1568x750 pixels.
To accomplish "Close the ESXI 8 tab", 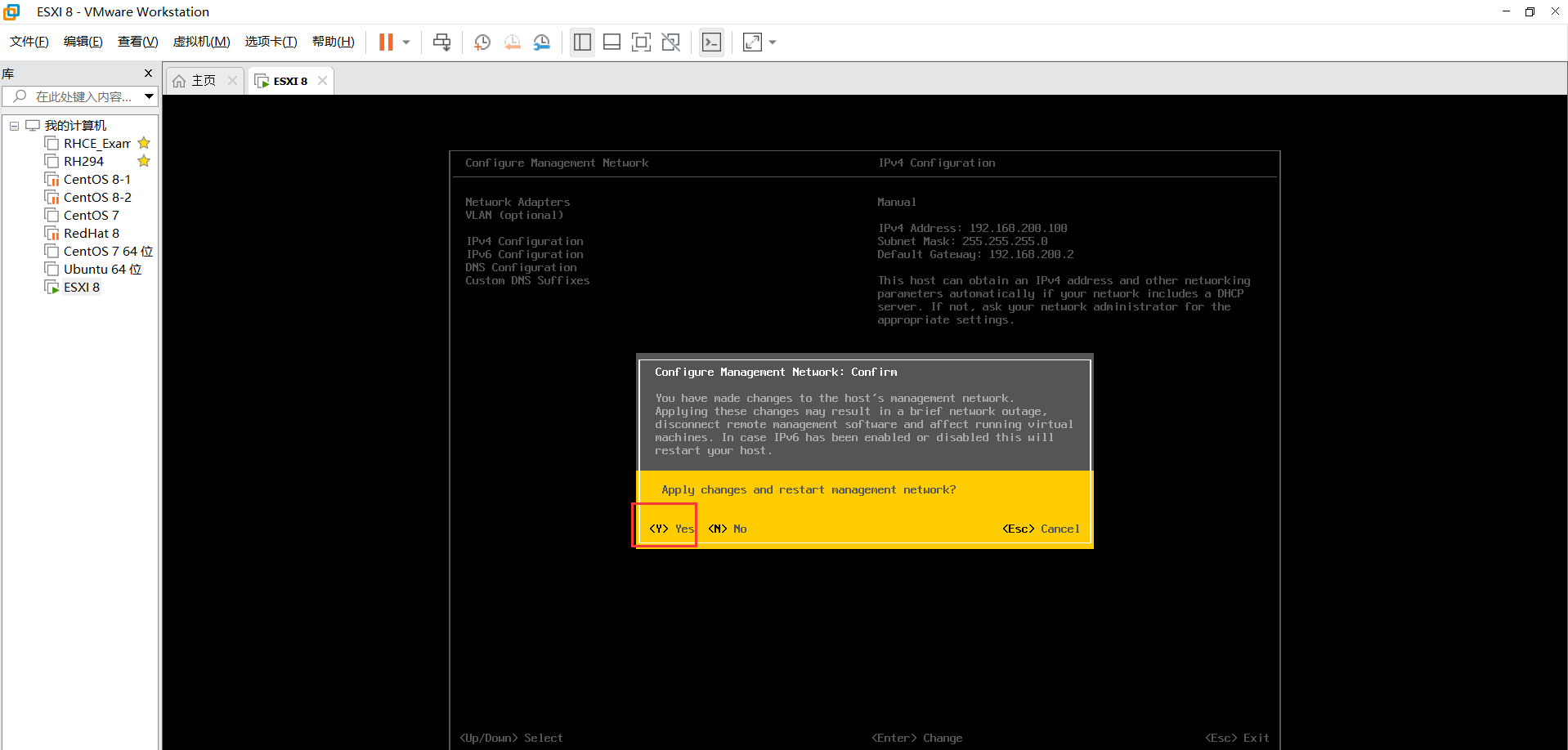I will (x=322, y=80).
